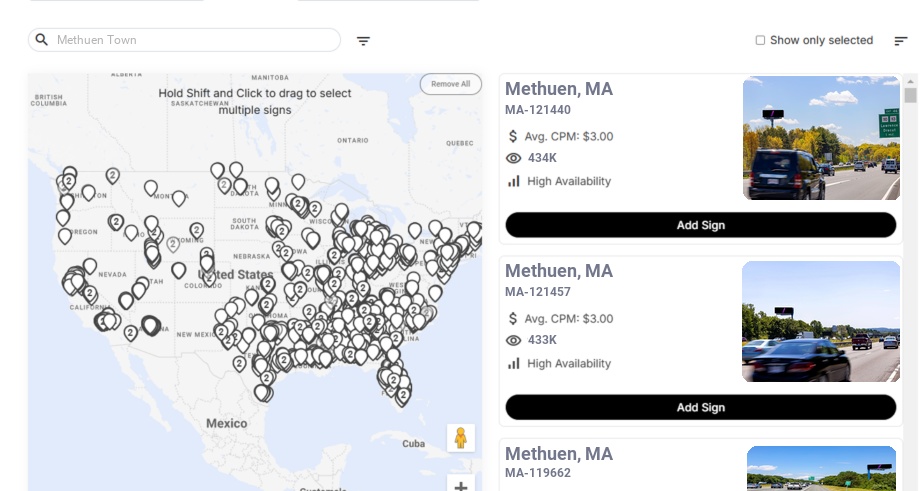Image resolution: width=920 pixels, height=491 pixels.
Task: Open the filter icon beside search box
Action: coord(363,41)
